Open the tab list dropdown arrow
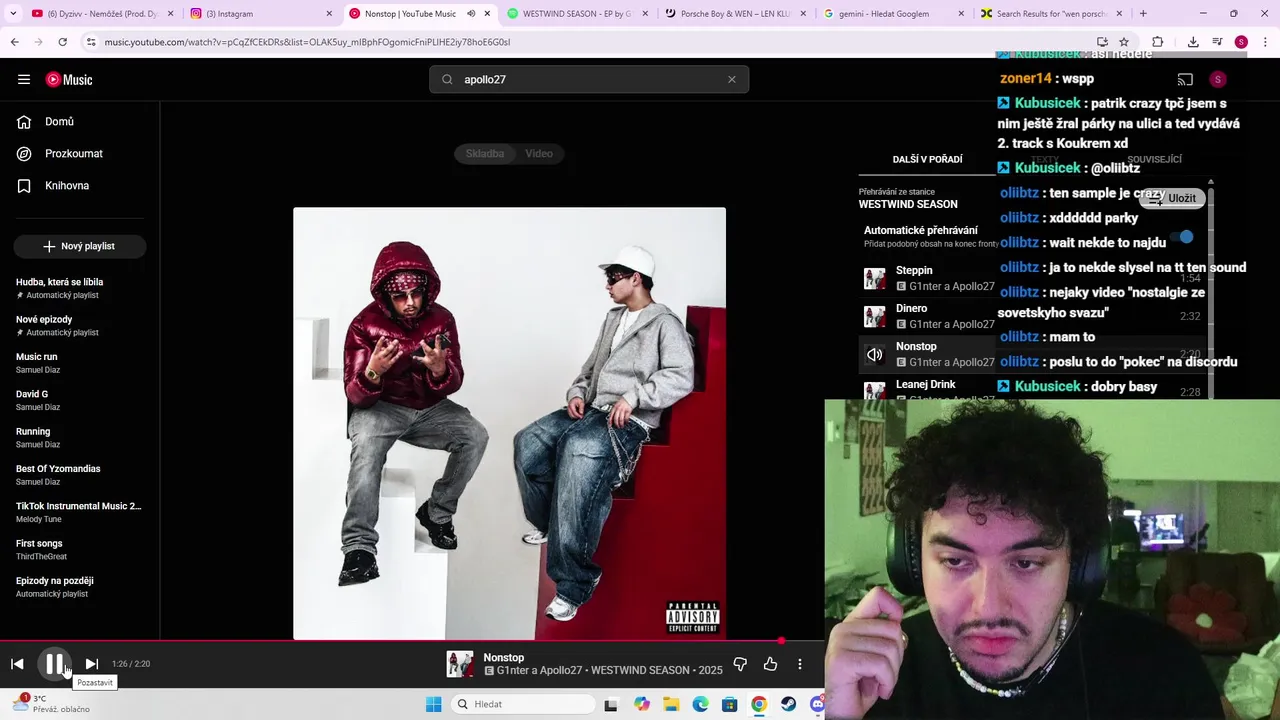1280x720 pixels. click(13, 14)
